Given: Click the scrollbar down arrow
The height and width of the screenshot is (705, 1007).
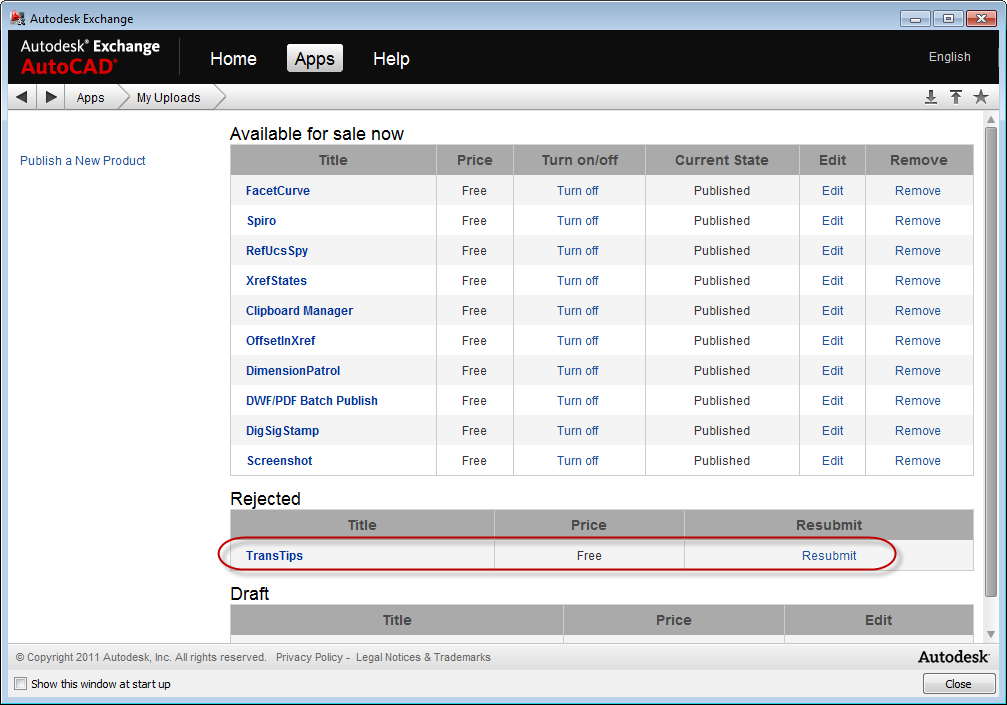Looking at the screenshot, I should tap(991, 634).
